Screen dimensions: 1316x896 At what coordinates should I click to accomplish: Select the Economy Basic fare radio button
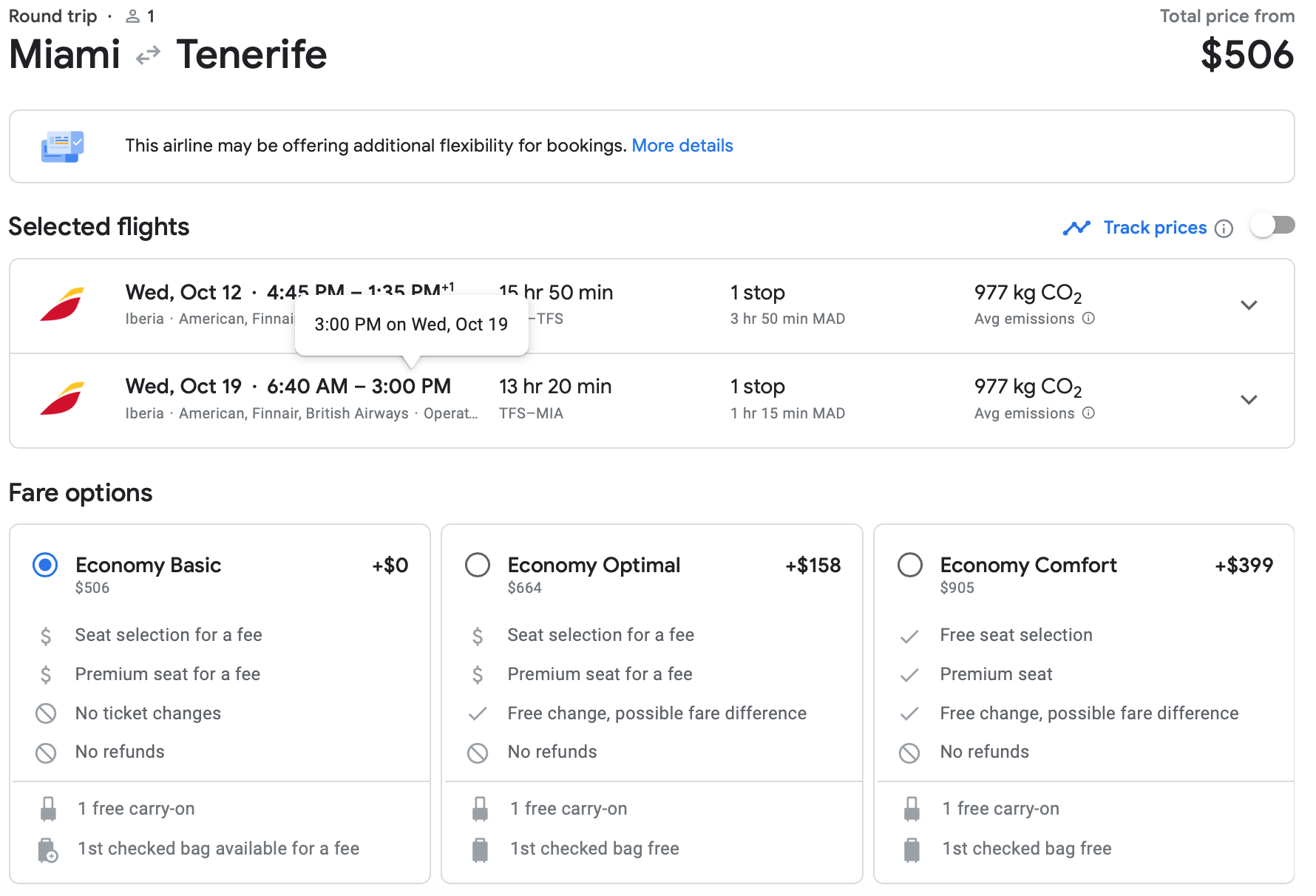click(x=45, y=566)
